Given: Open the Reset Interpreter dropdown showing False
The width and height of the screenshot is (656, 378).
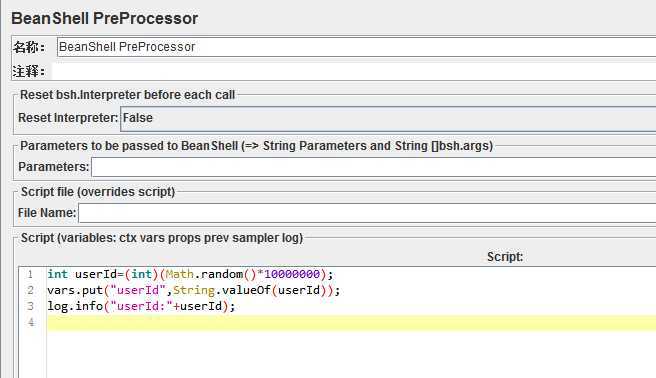Looking at the screenshot, I should 388,118.
